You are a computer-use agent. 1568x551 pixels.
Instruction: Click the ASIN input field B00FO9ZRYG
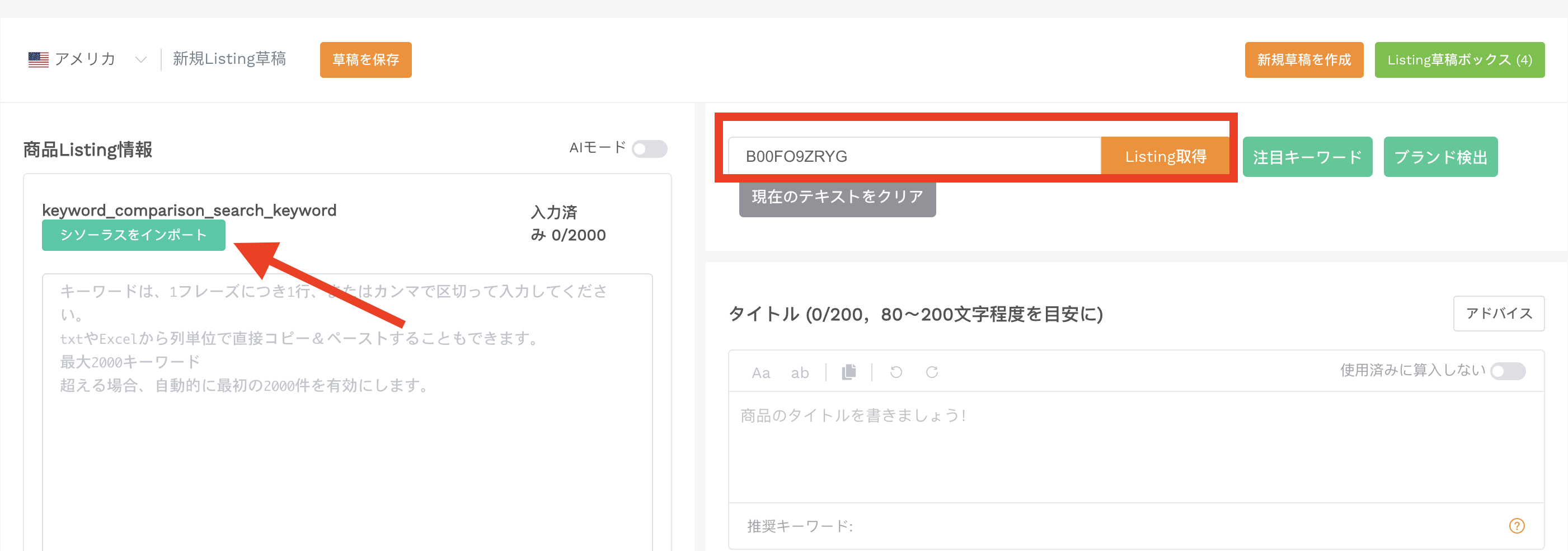coord(914,156)
